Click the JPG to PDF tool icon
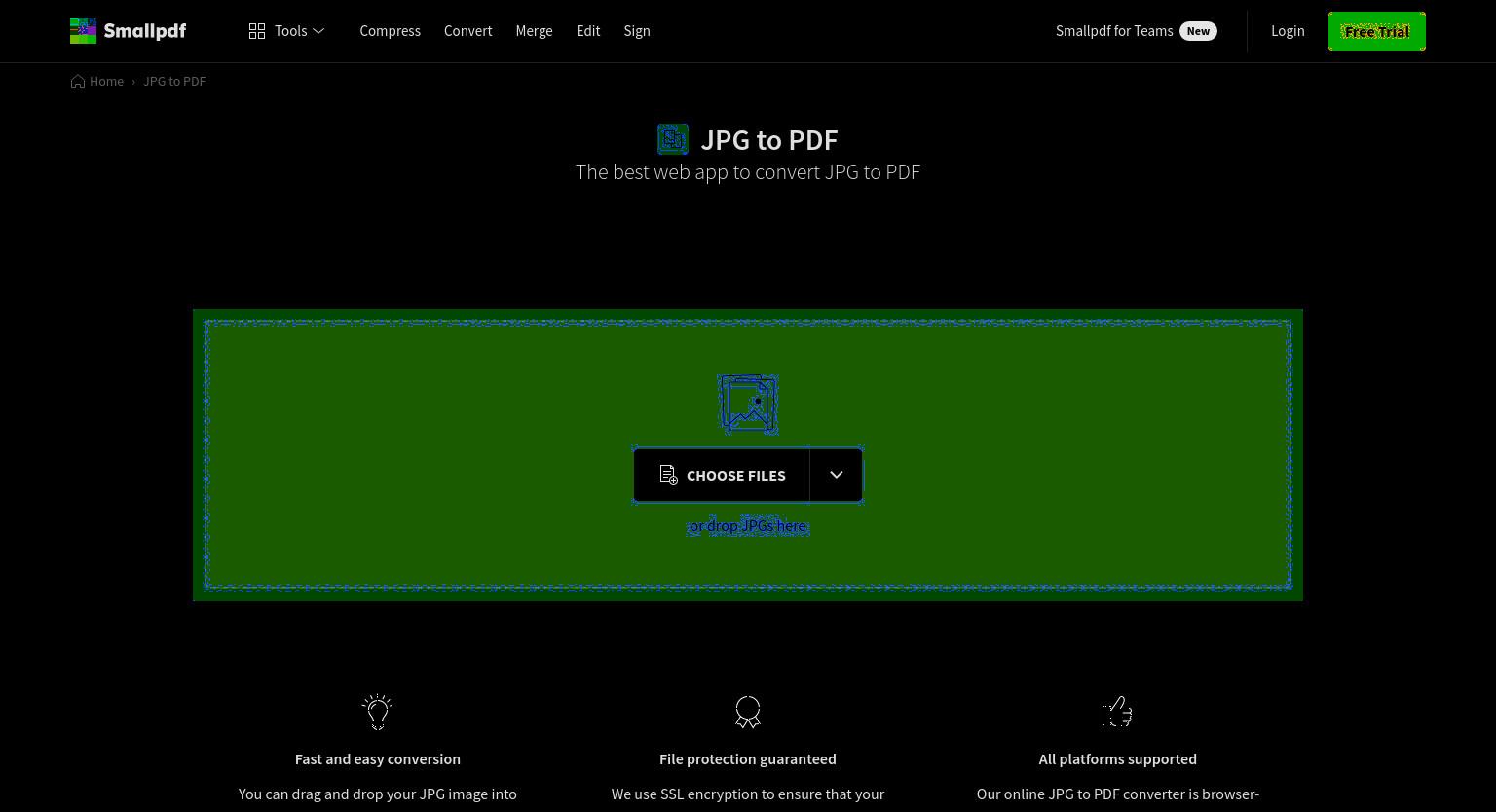 pos(673,139)
